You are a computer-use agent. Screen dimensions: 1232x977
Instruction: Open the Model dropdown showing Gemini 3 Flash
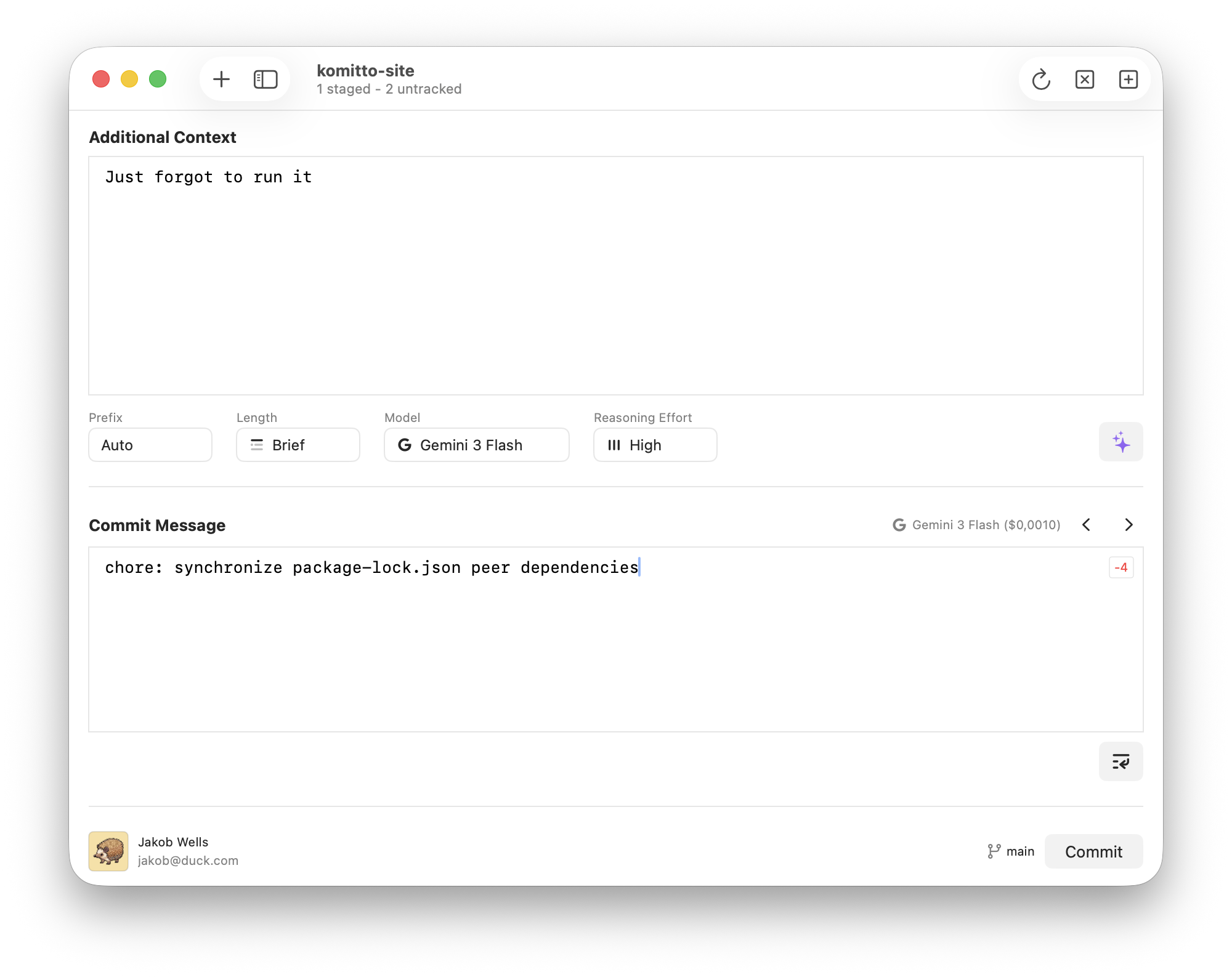[x=476, y=445]
